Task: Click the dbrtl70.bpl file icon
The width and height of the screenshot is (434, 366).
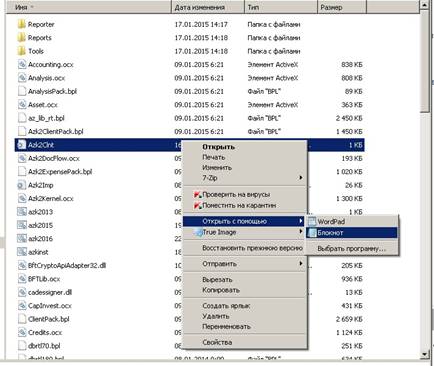Action: 22,346
